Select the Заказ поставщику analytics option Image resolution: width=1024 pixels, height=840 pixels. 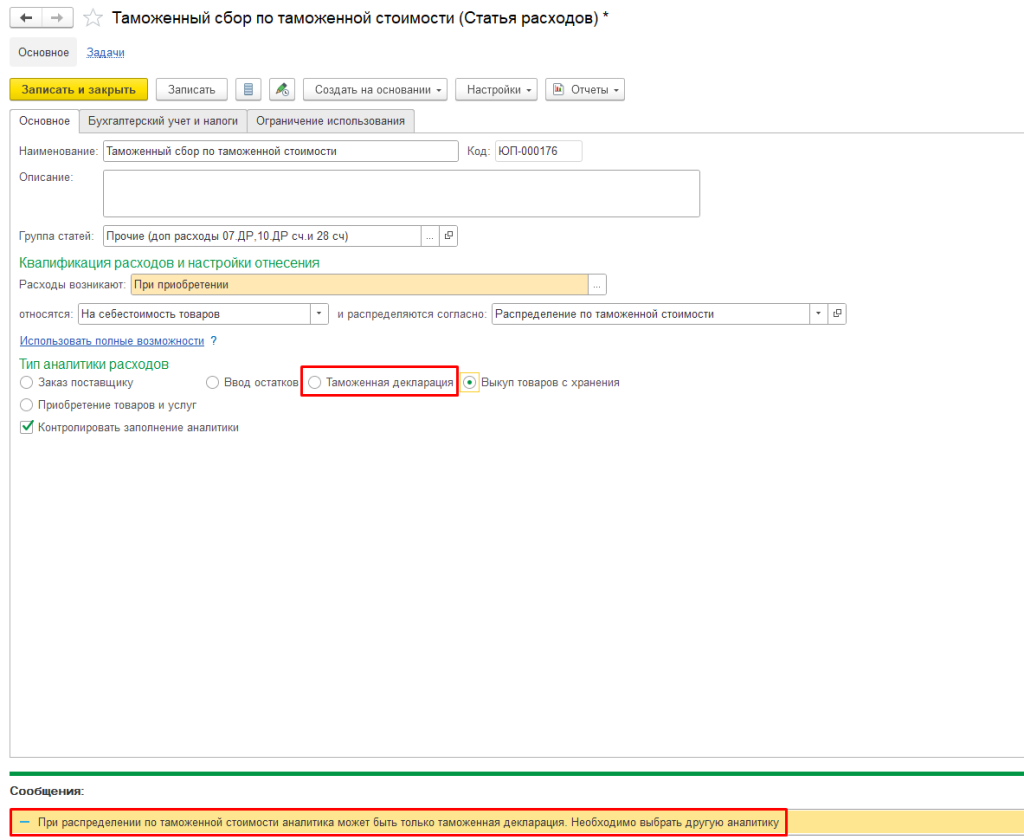tap(26, 382)
